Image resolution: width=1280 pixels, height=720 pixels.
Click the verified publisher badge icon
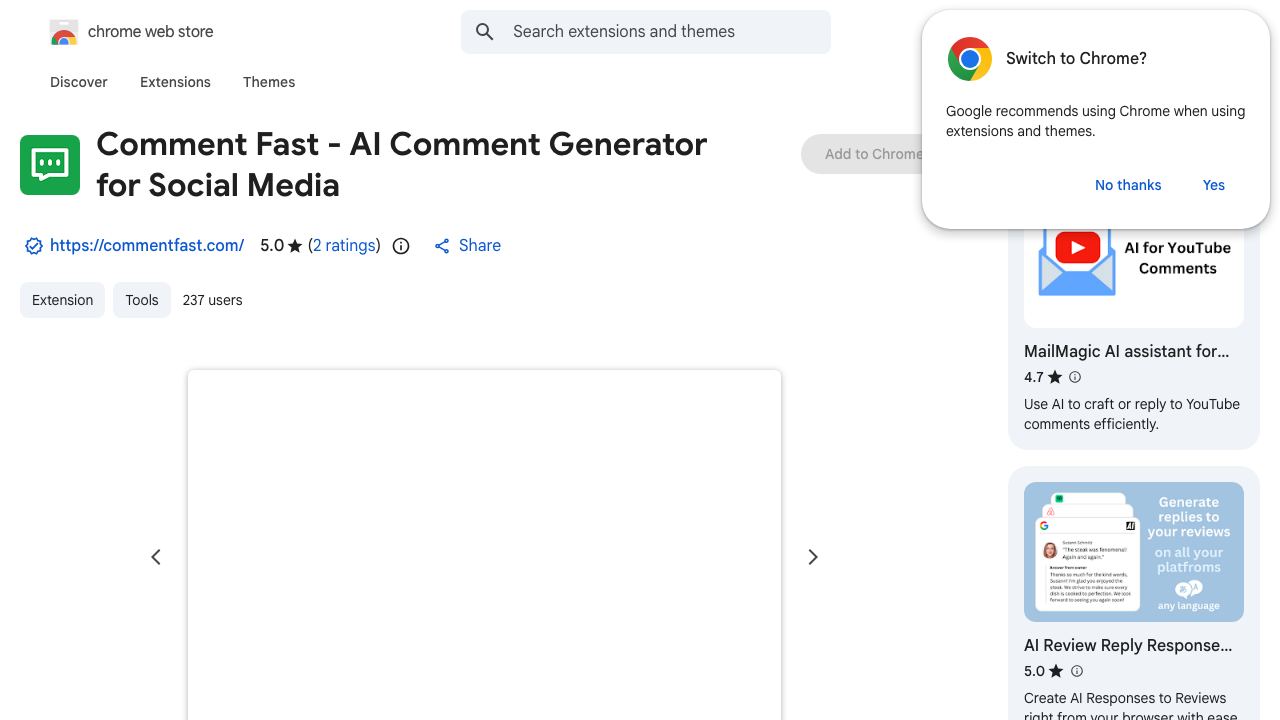33,246
